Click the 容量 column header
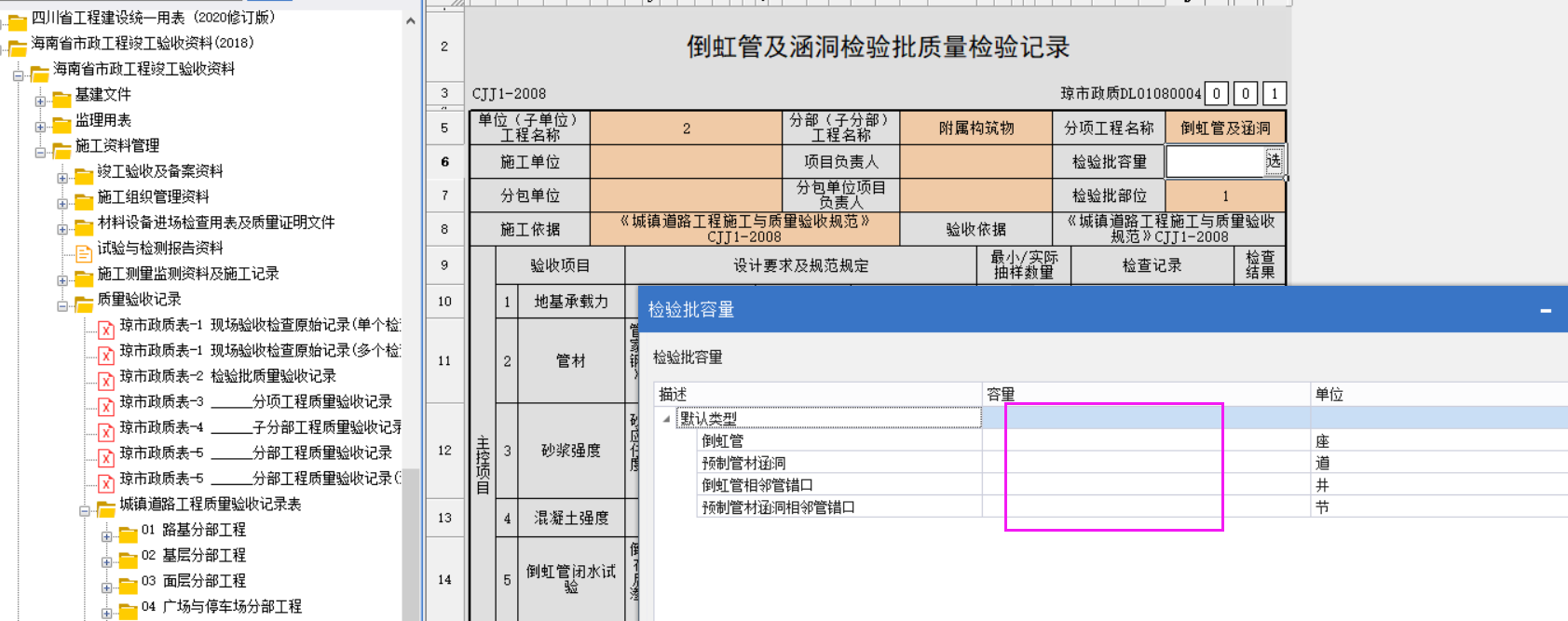The width and height of the screenshot is (1568, 621). 1146,395
